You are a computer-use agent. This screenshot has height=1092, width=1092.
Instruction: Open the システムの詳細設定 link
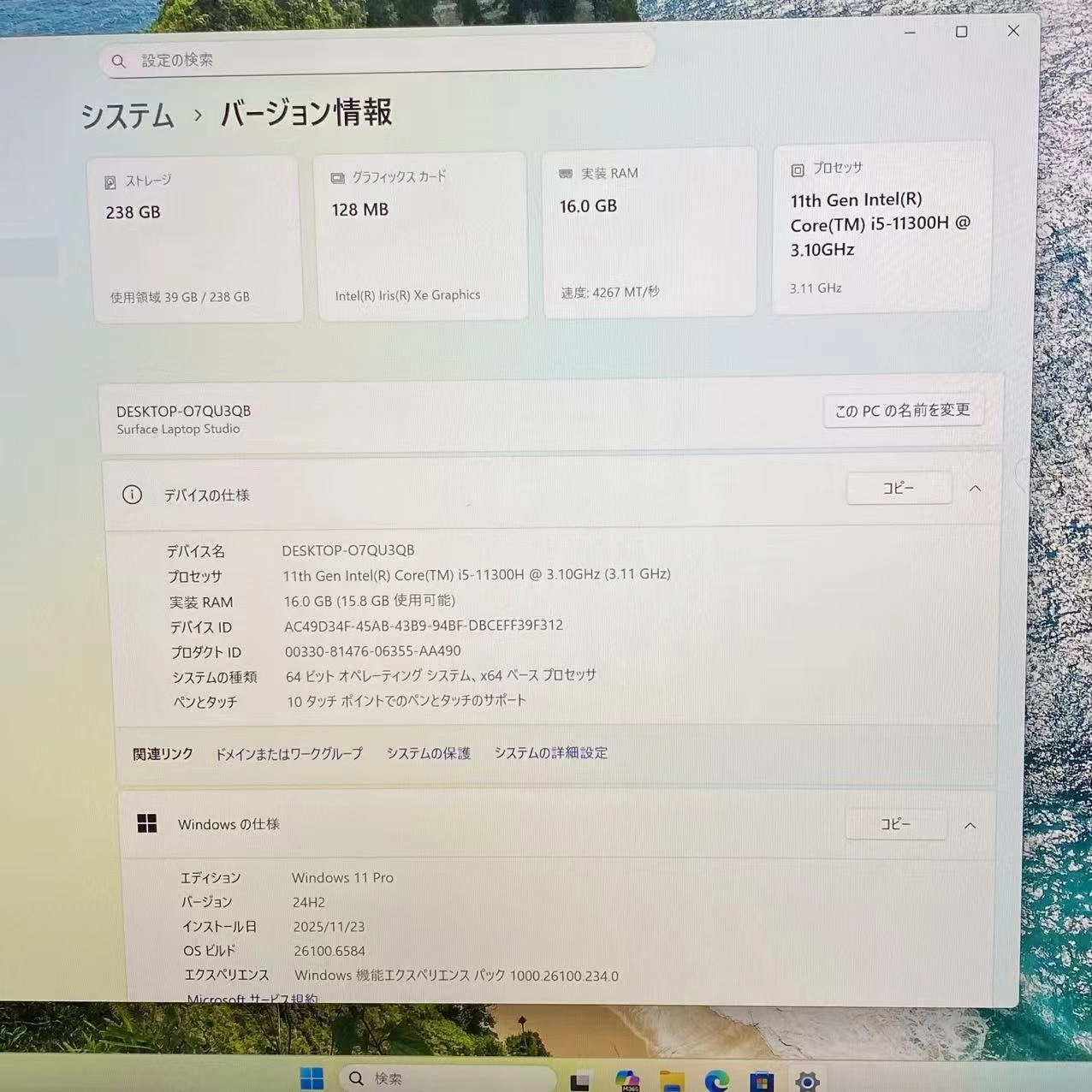tap(550, 752)
